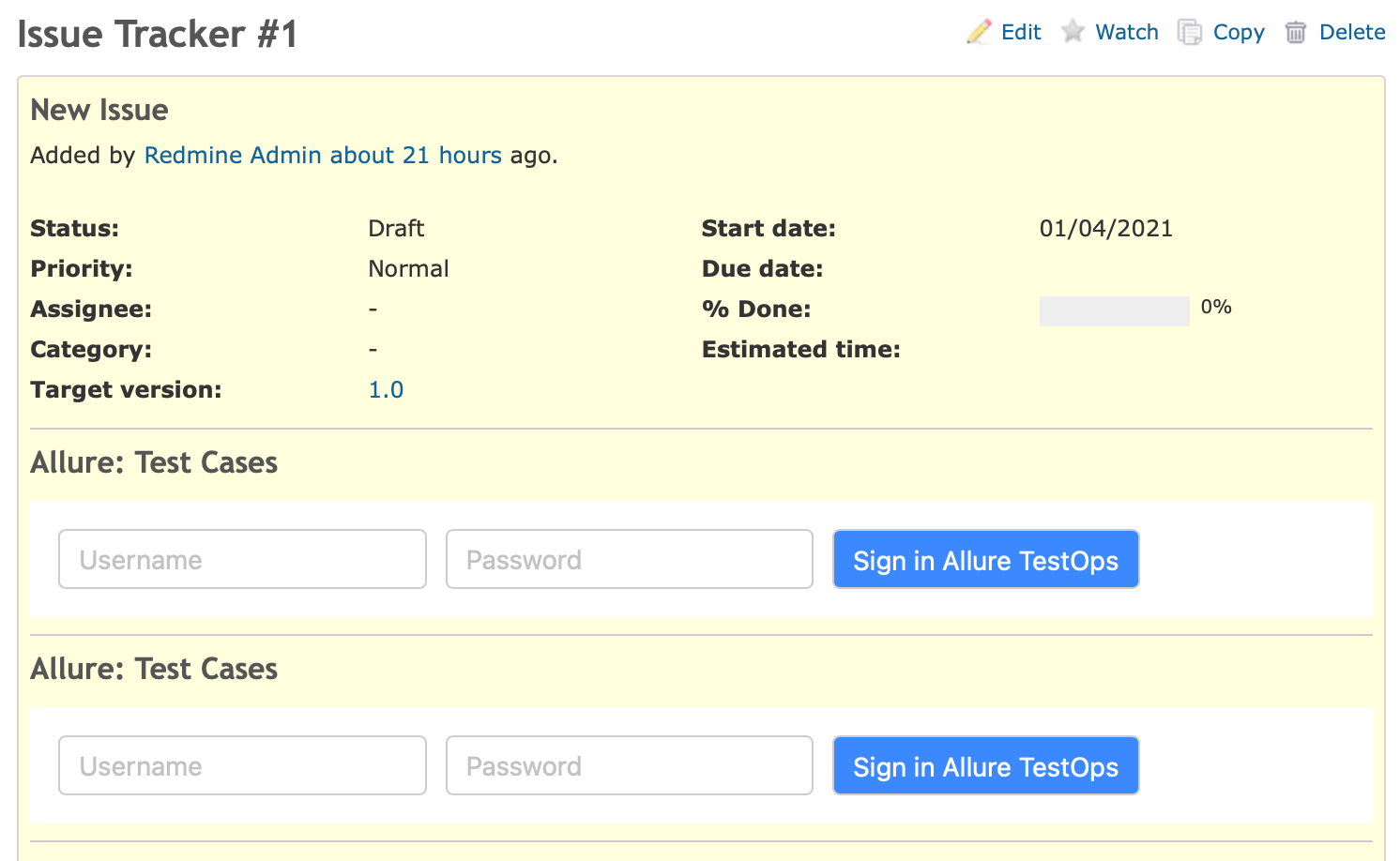Screen dimensions: 1400x861
Task: Open target version 1.0
Action: pos(386,388)
